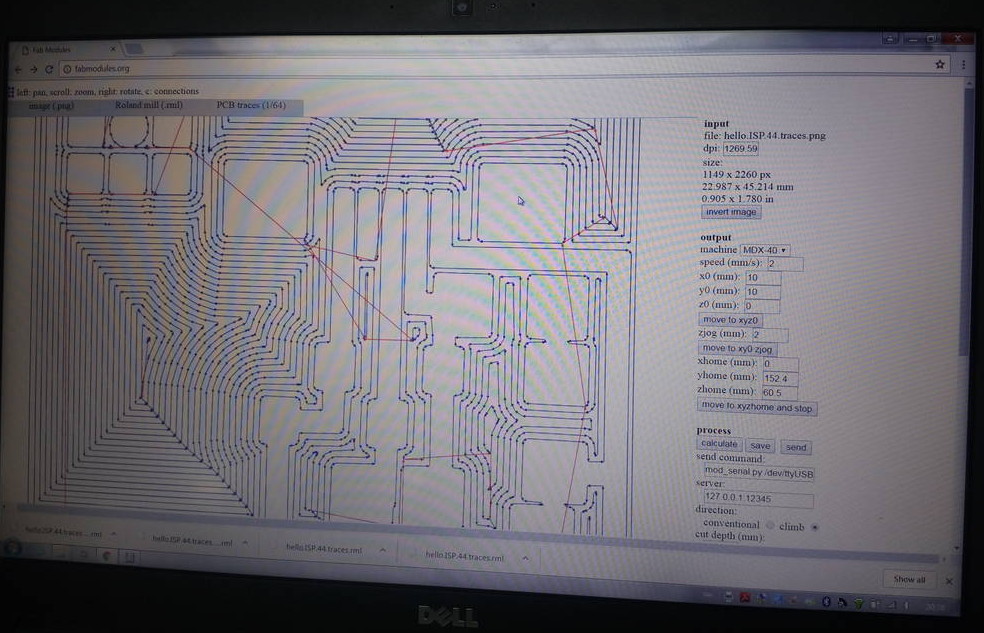The image size is (984, 633).
Task: Select the conventional direction radio button
Action: (x=770, y=525)
